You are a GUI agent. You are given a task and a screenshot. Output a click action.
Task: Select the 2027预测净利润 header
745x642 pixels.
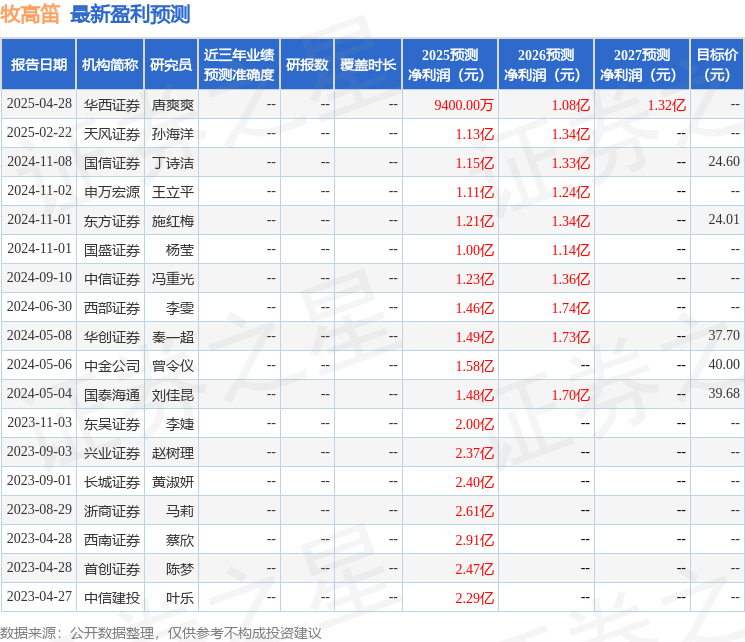click(x=642, y=65)
